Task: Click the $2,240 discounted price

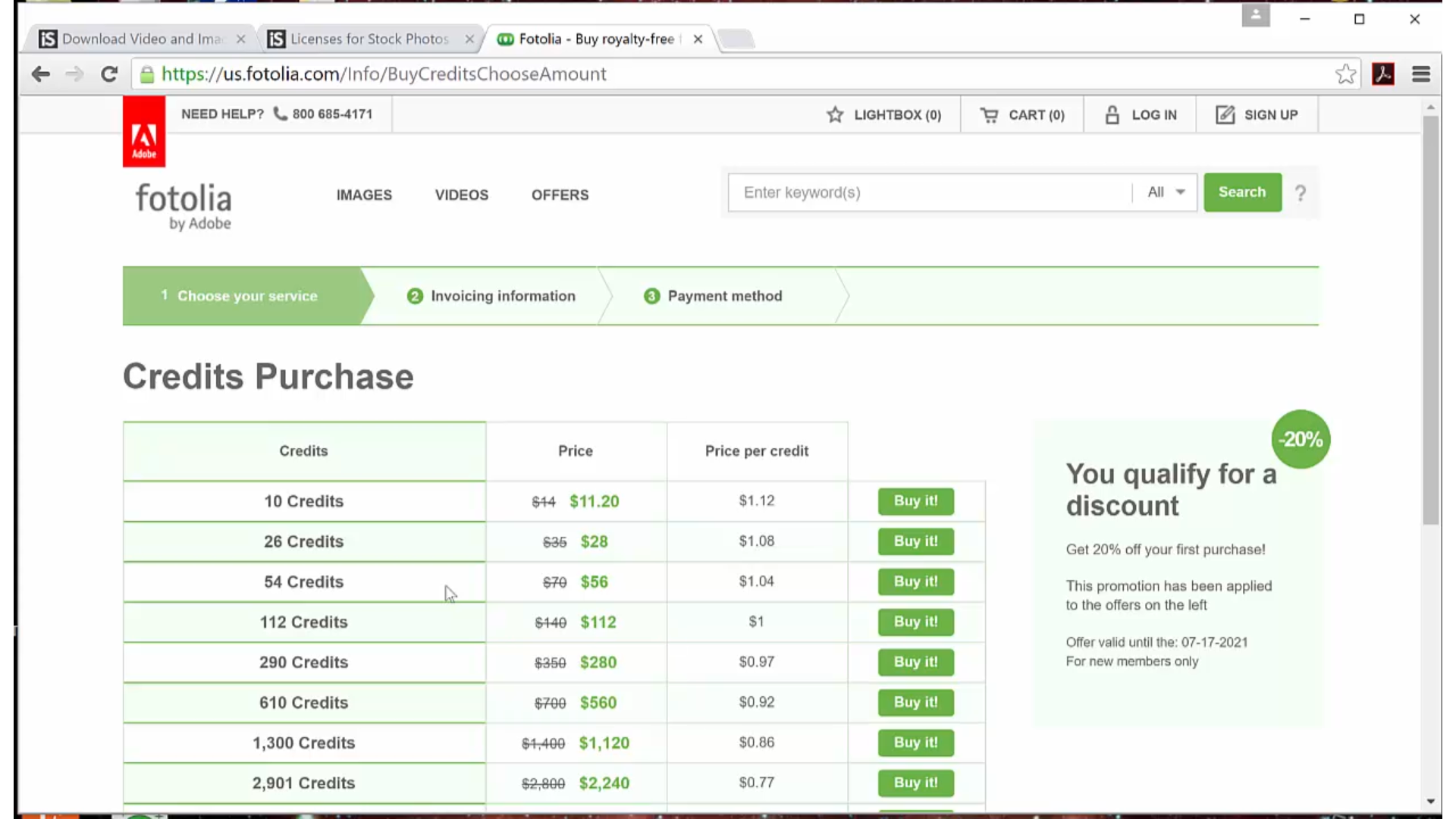Action: tap(604, 783)
